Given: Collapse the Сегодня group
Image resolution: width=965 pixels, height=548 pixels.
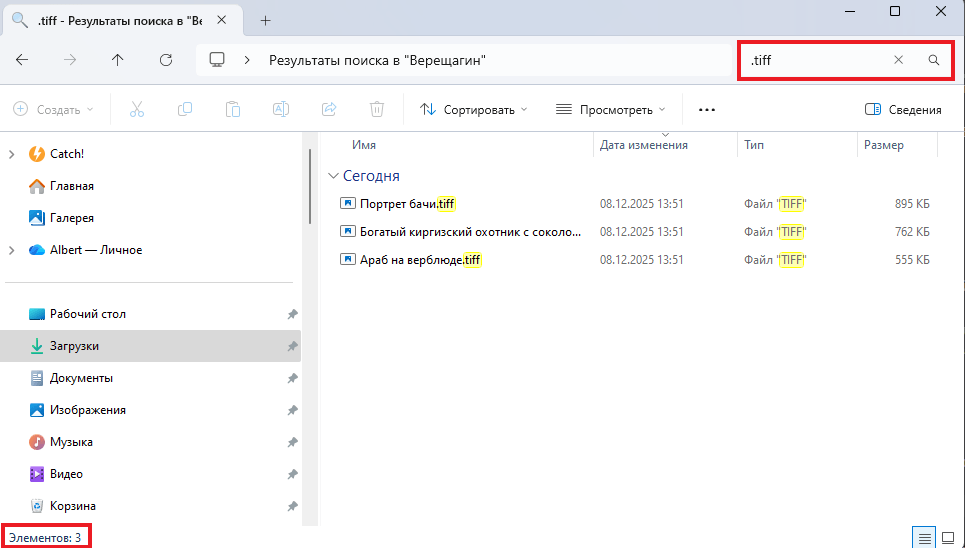Looking at the screenshot, I should click(334, 176).
